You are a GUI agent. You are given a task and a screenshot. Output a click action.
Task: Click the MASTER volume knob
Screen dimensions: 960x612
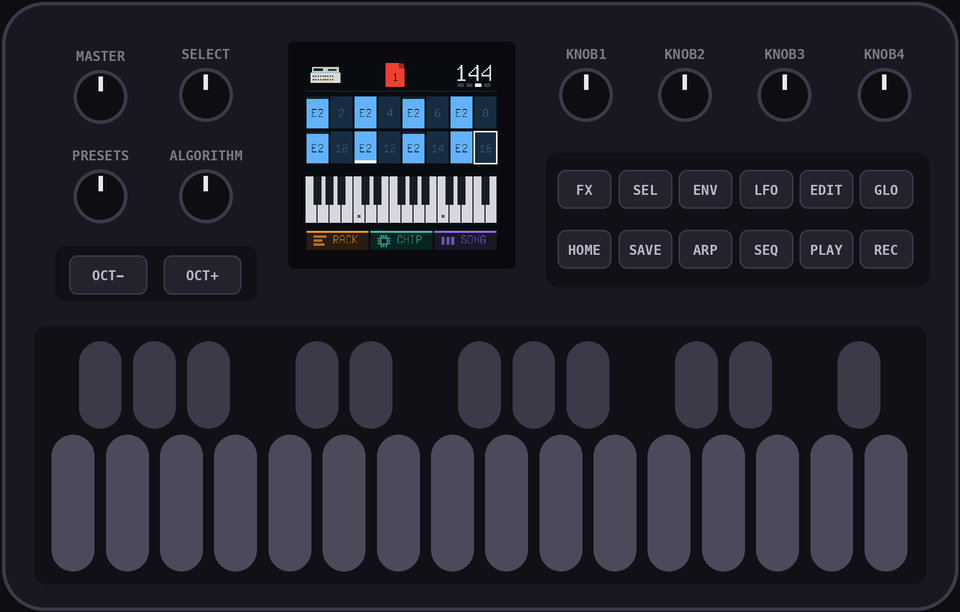tap(100, 97)
